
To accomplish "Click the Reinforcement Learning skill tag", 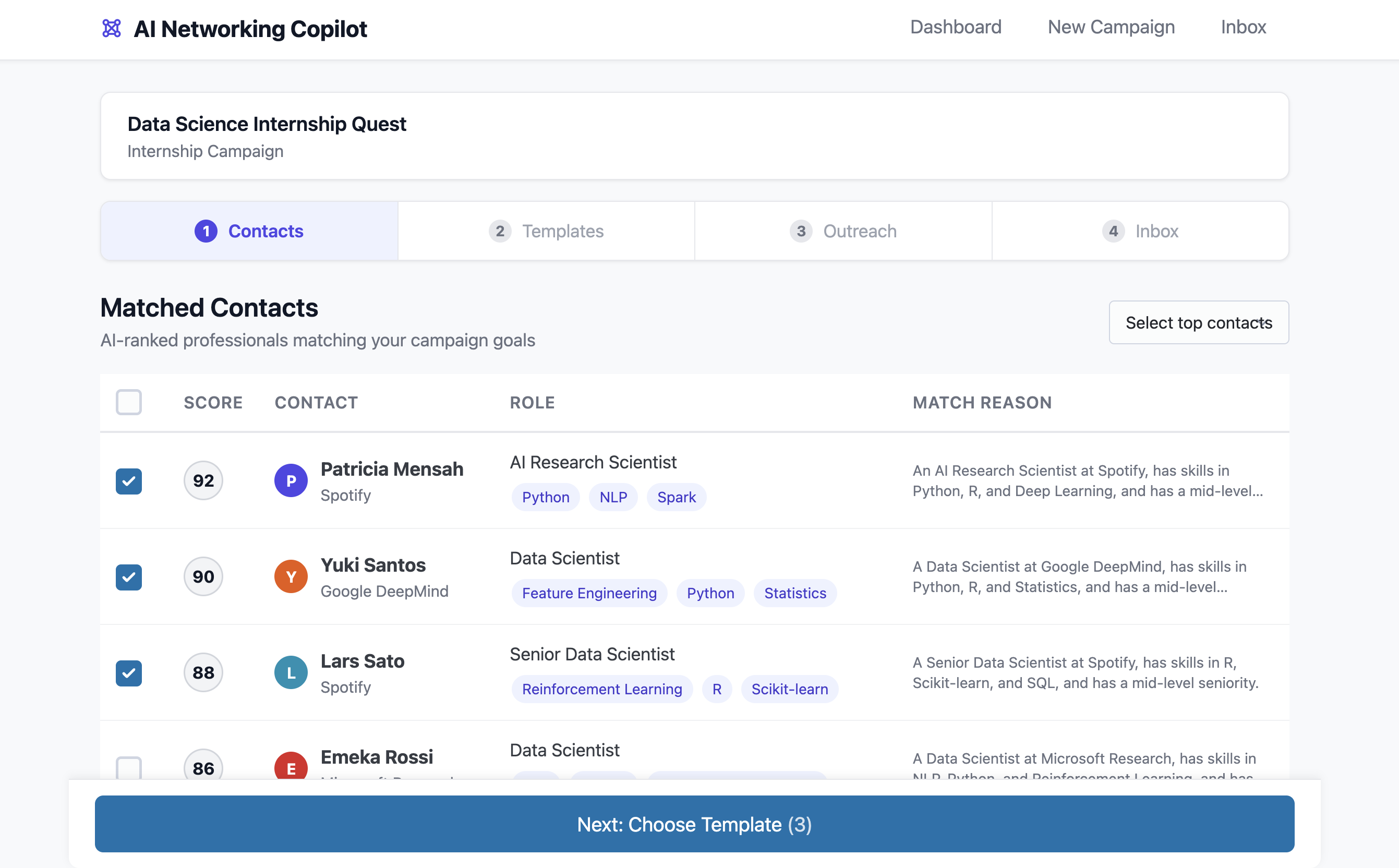I will tap(601, 689).
